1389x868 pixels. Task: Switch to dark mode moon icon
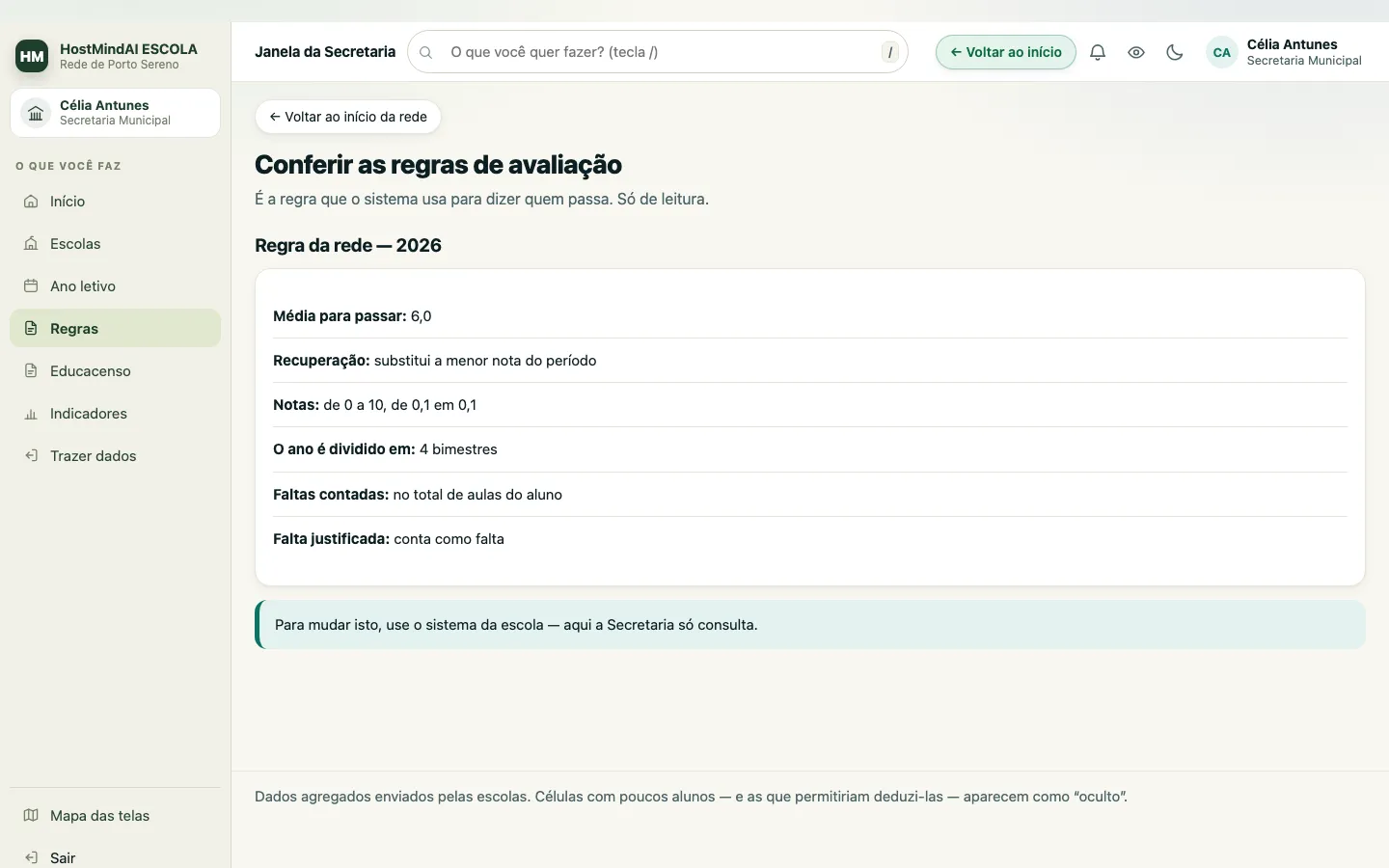tap(1175, 52)
